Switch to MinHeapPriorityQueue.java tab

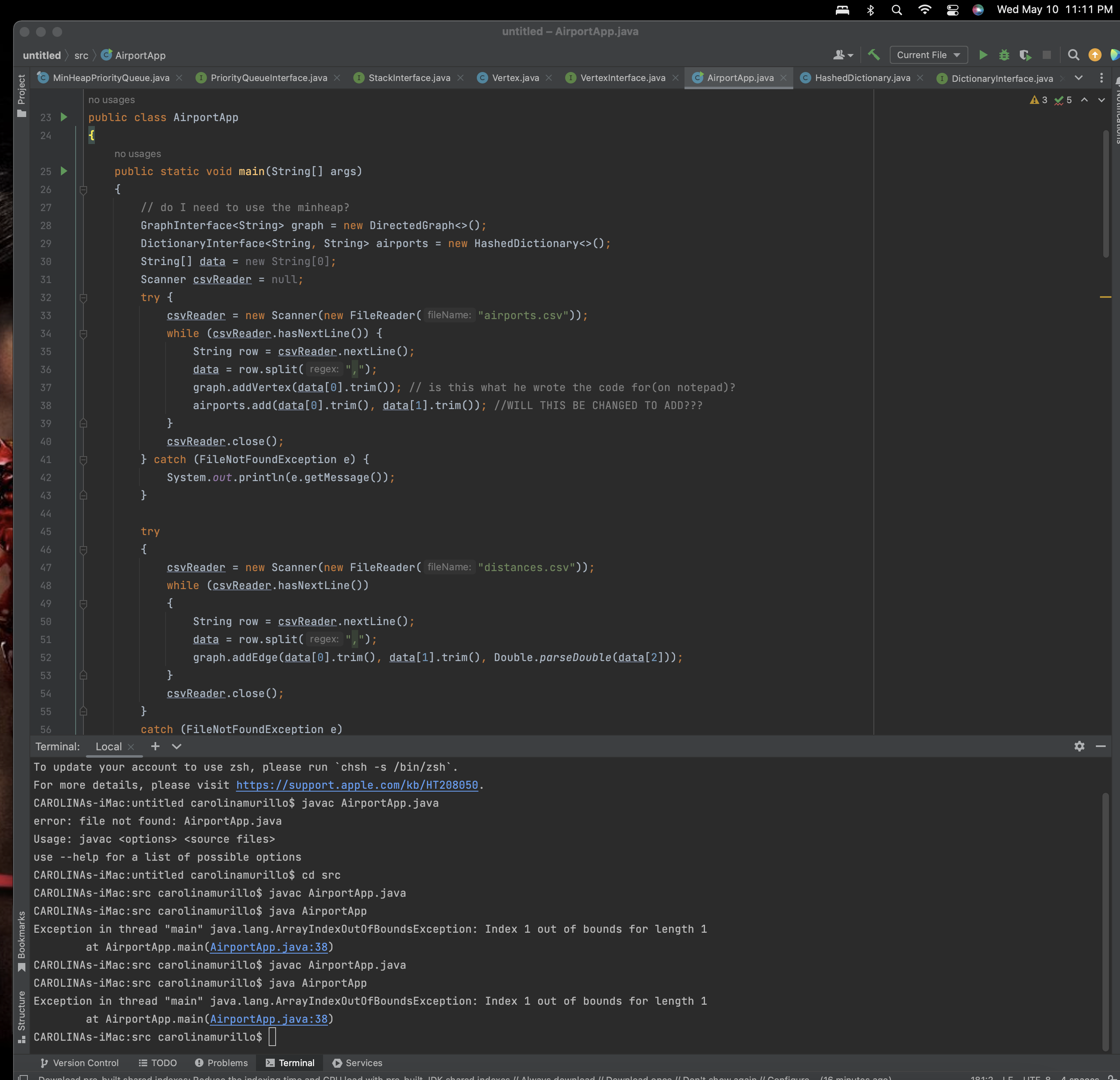pyautogui.click(x=110, y=78)
